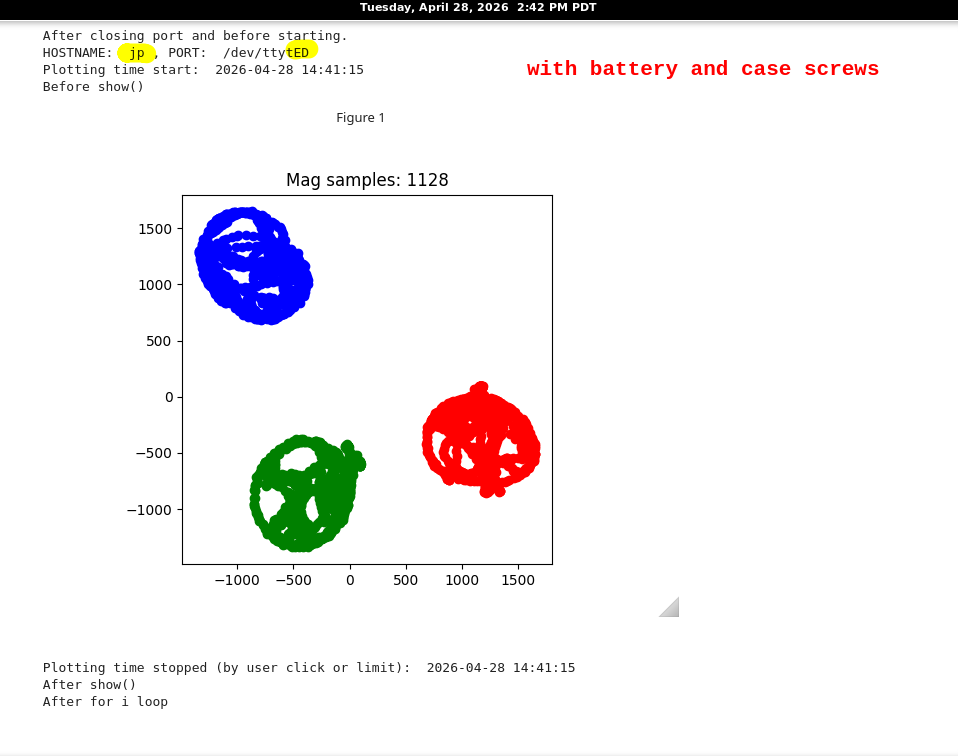Open the date and time in top bar
Viewport: 958px width, 756px height.
[x=478, y=8]
